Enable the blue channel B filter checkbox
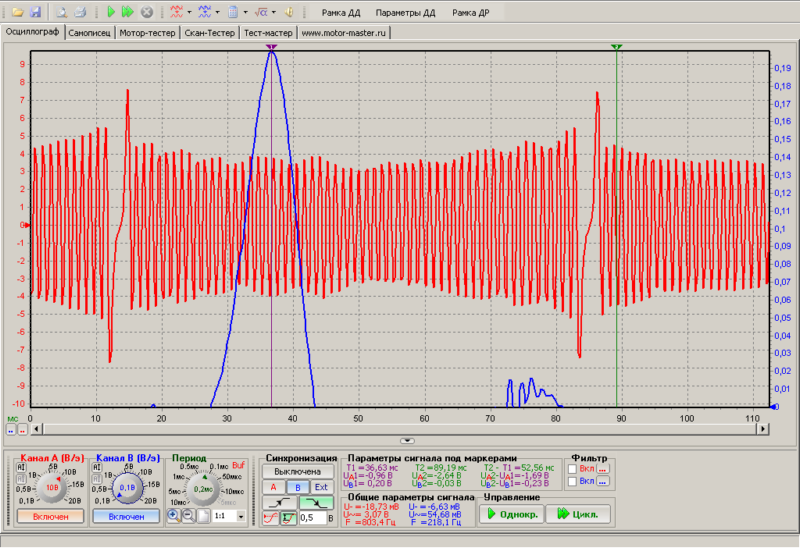Viewport: 800px width, 548px height. [572, 481]
